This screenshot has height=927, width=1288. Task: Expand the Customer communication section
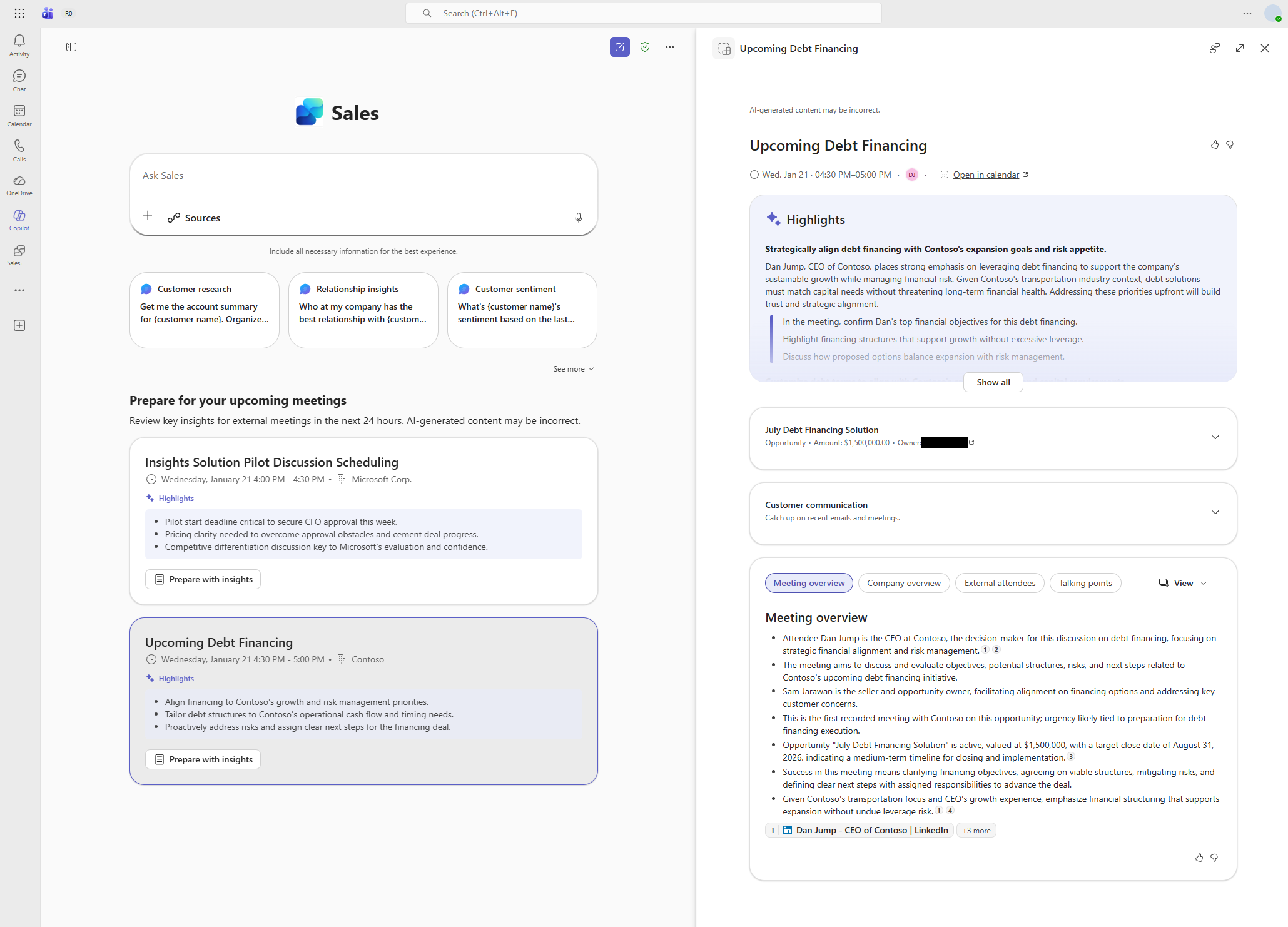coord(1215,512)
